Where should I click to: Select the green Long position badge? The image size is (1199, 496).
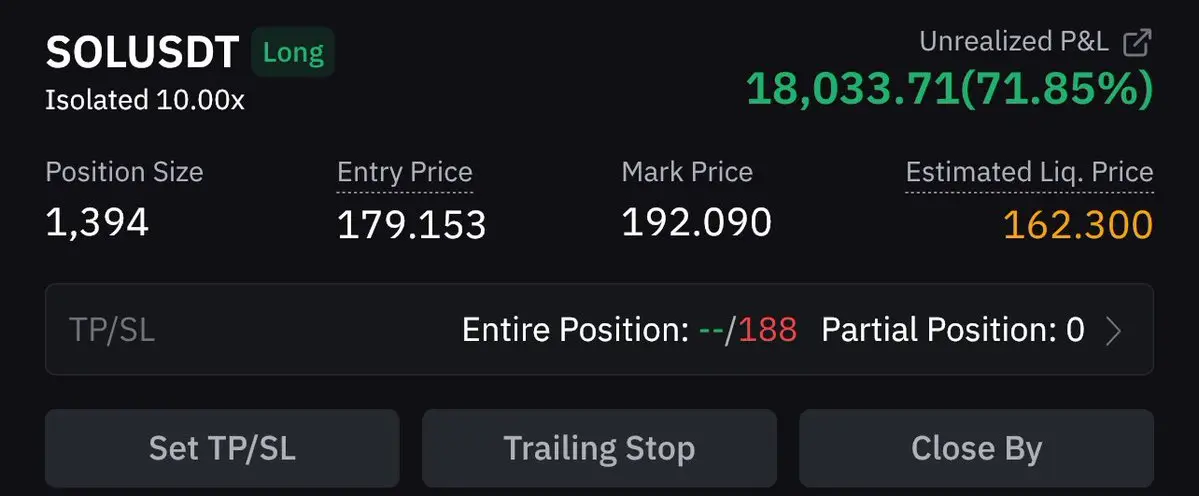[293, 53]
